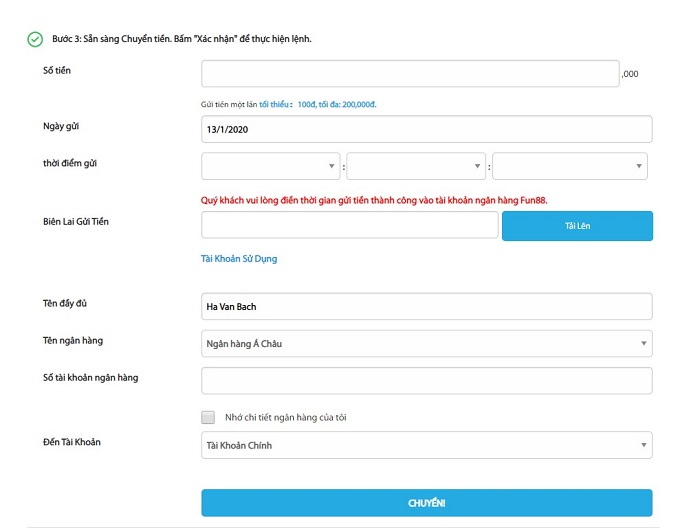Open the last thời điểm gửi dropdown
This screenshot has width=700, height=529.
(x=570, y=166)
